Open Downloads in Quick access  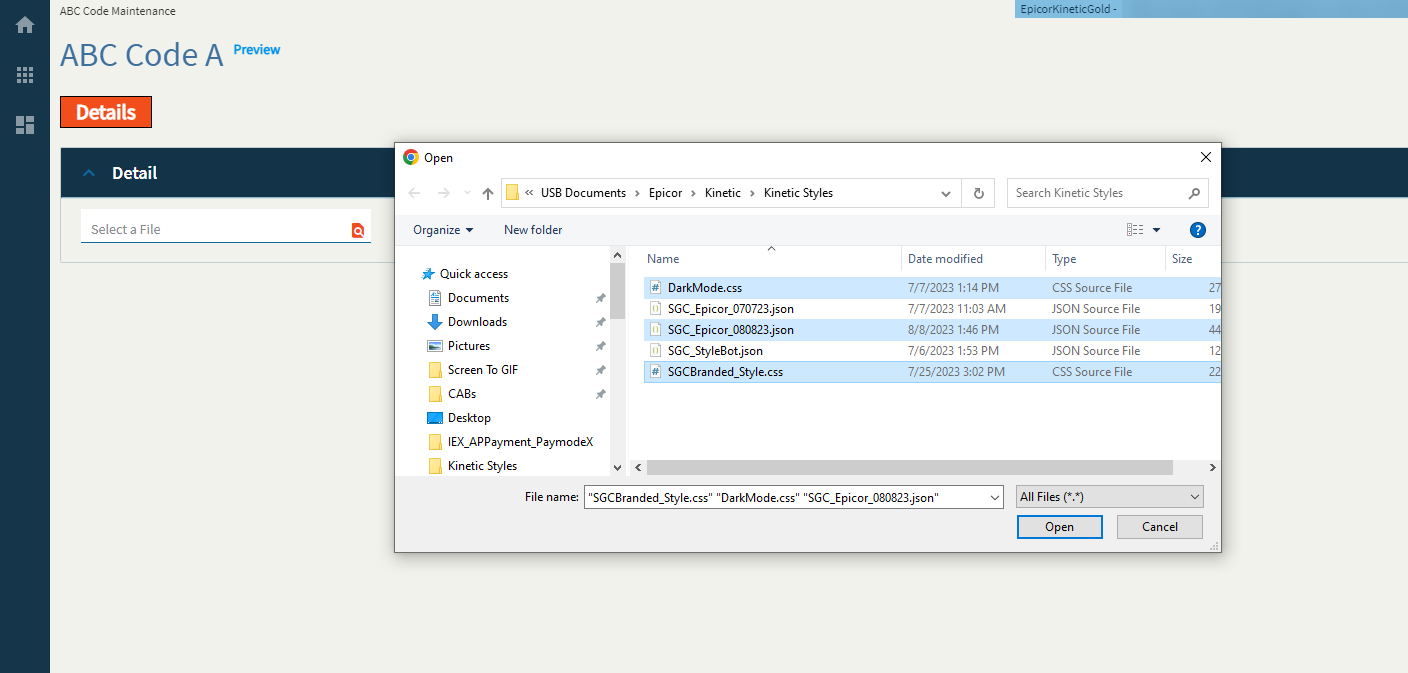click(477, 322)
